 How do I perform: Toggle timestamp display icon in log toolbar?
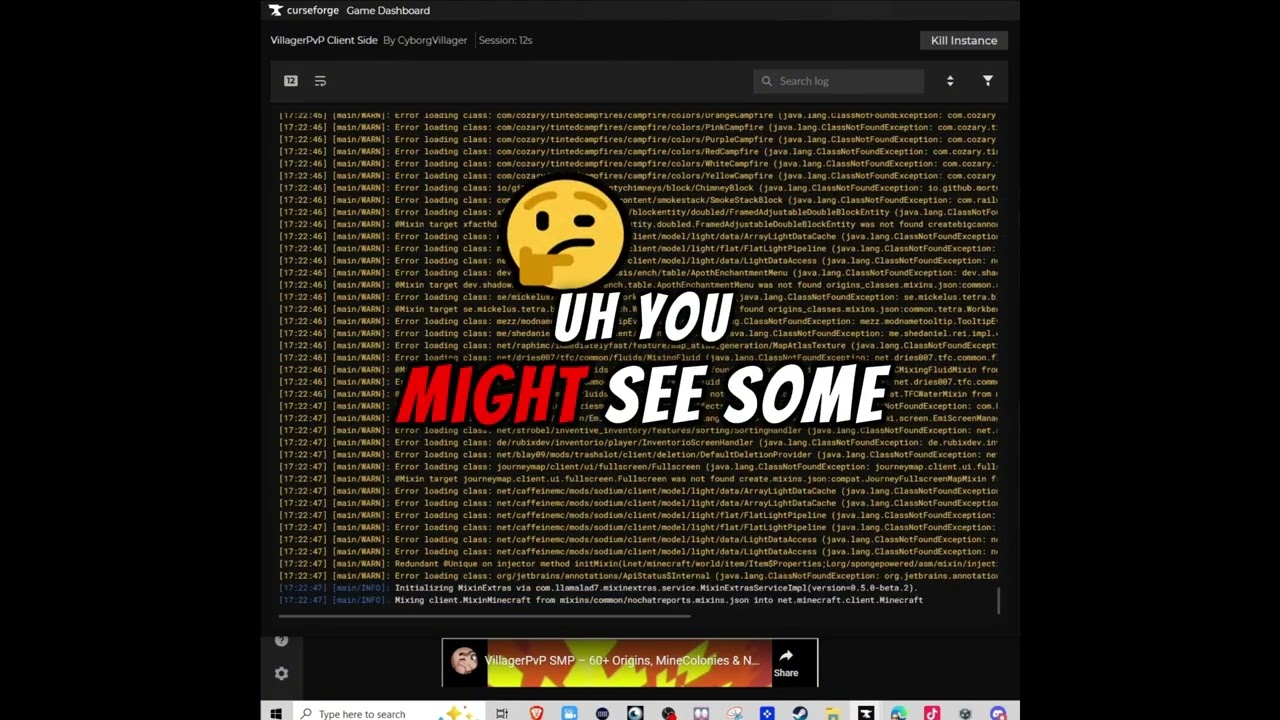click(291, 81)
